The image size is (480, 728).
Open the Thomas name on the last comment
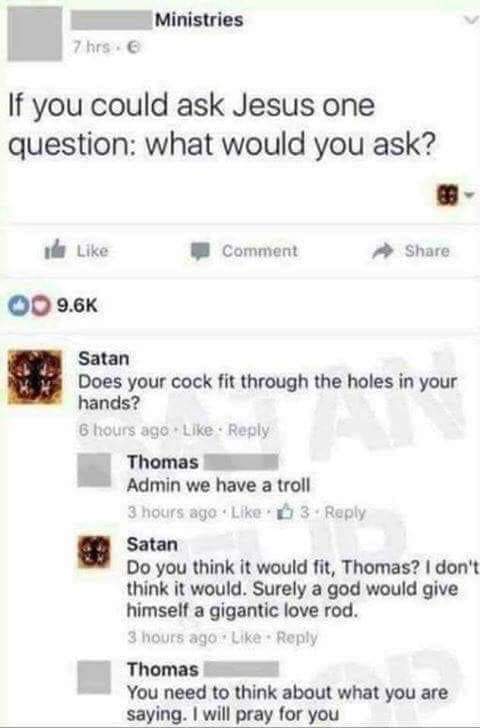coord(163,670)
